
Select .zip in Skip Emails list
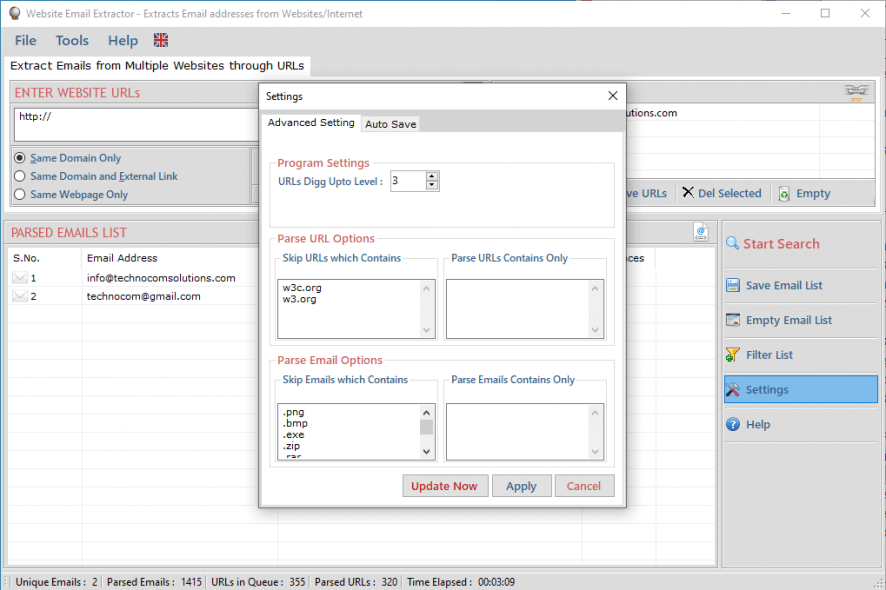[x=292, y=446]
